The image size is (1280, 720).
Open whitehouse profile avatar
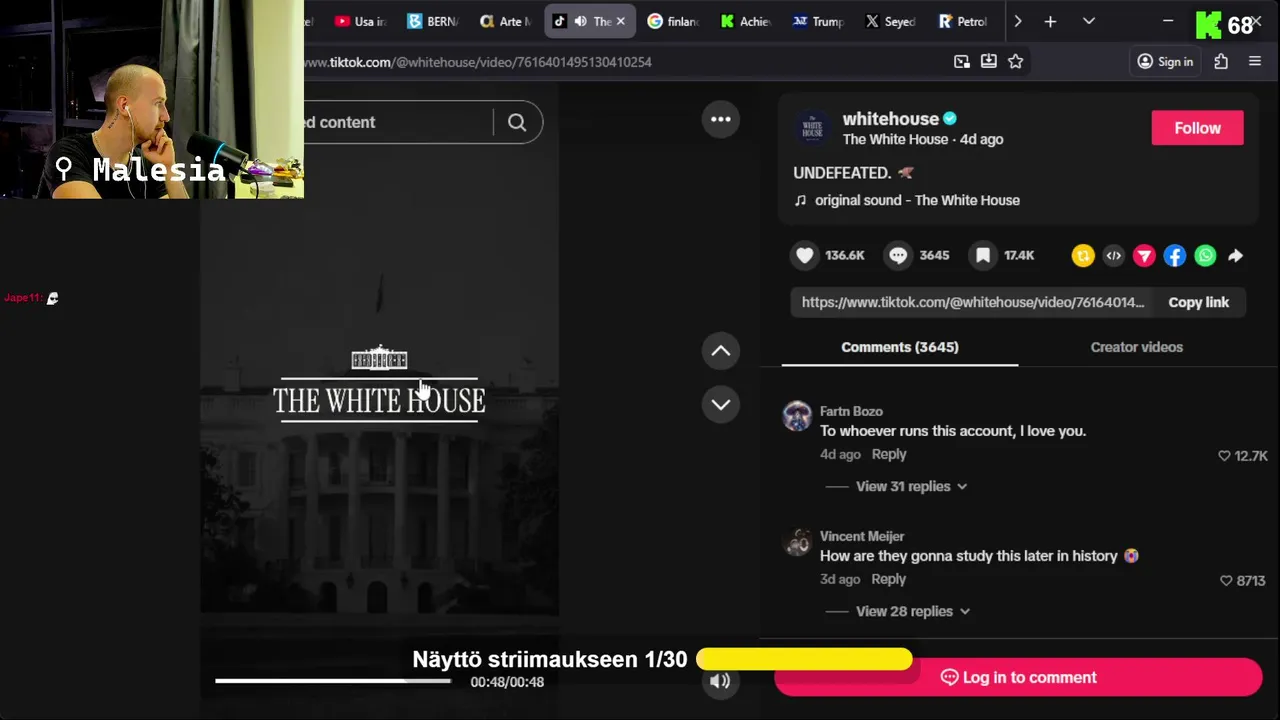click(812, 128)
